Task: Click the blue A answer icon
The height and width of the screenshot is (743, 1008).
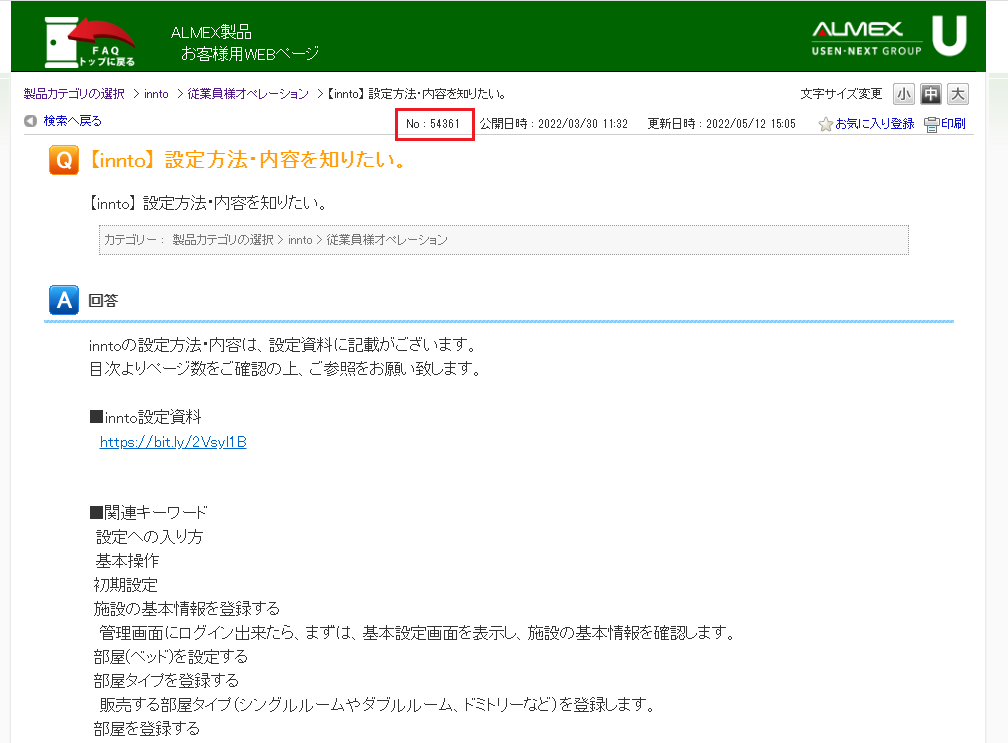Action: 63,300
